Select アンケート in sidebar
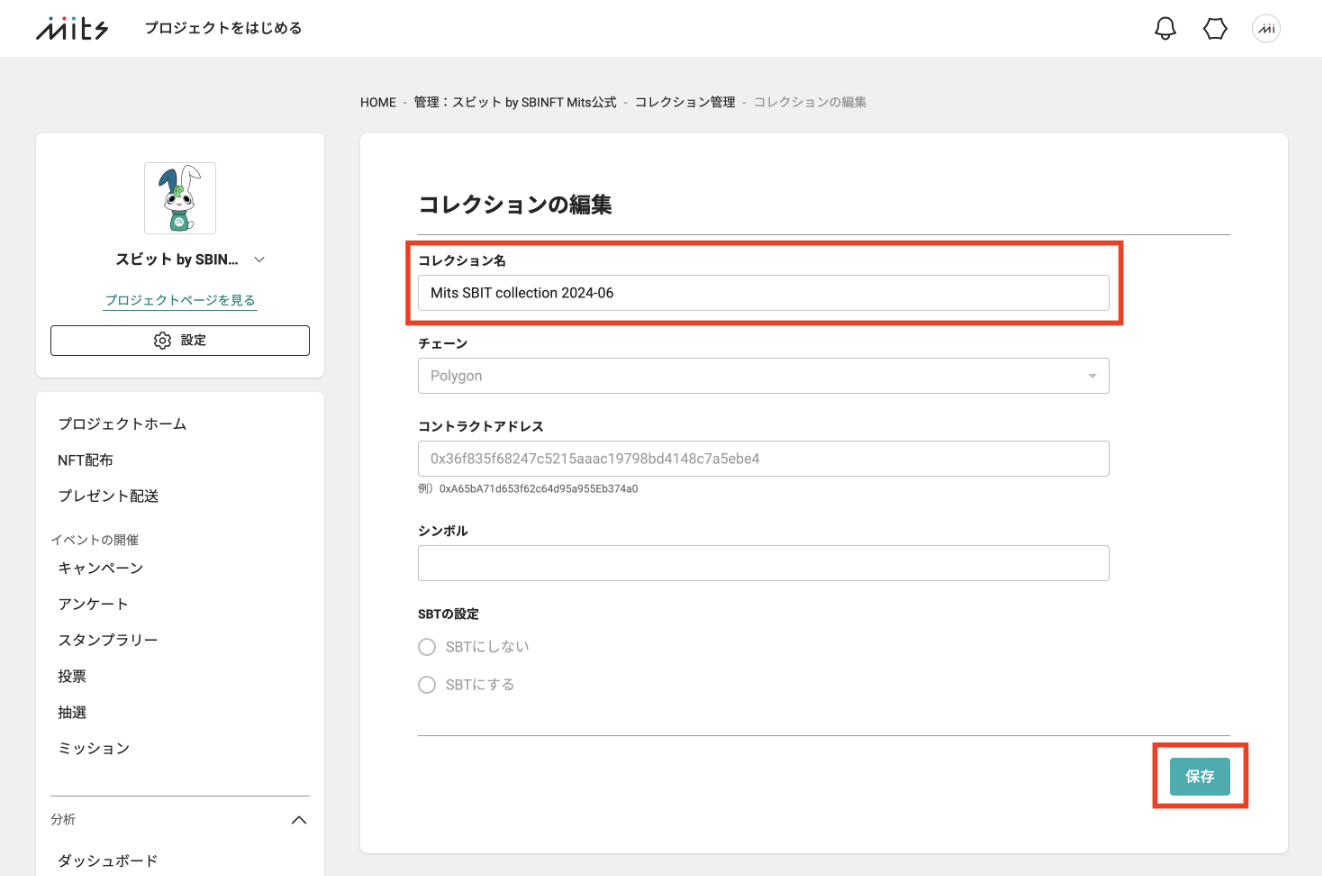The width and height of the screenshot is (1322, 876). pos(93,604)
